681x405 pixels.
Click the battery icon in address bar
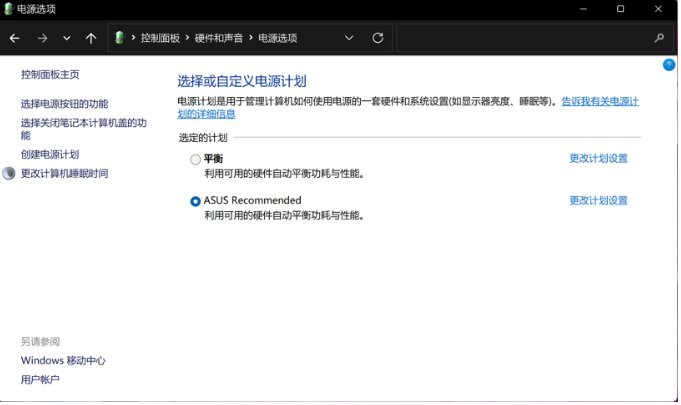pos(119,38)
